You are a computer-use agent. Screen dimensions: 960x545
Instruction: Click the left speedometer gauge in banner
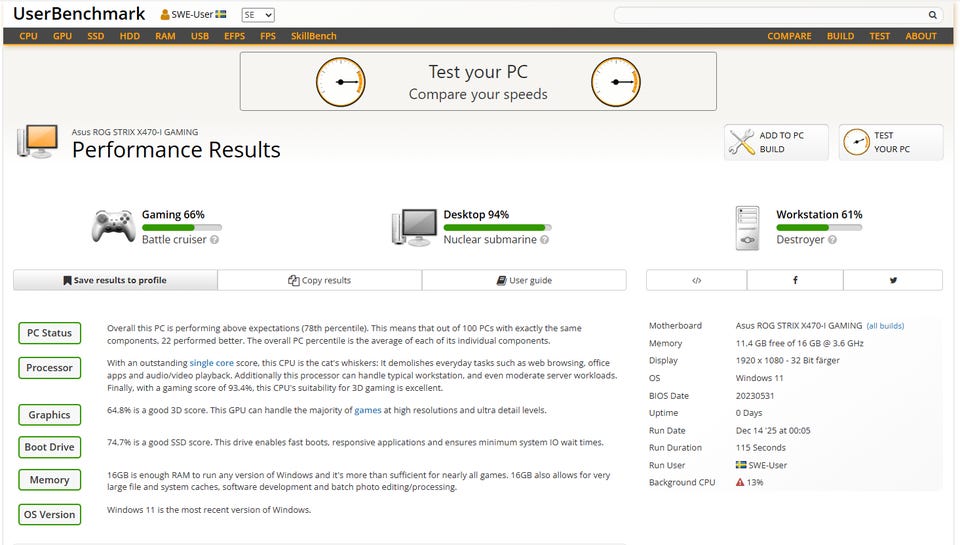coord(340,82)
